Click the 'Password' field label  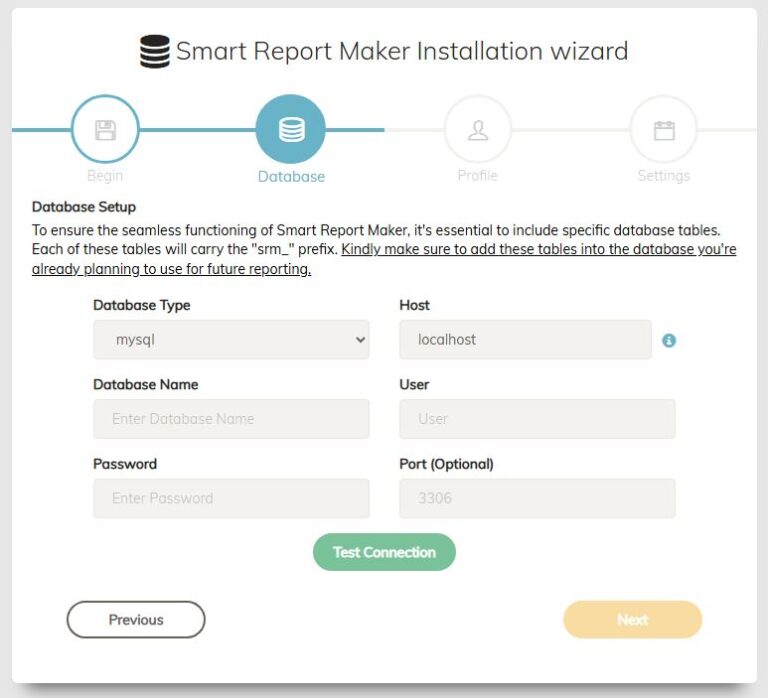(125, 464)
